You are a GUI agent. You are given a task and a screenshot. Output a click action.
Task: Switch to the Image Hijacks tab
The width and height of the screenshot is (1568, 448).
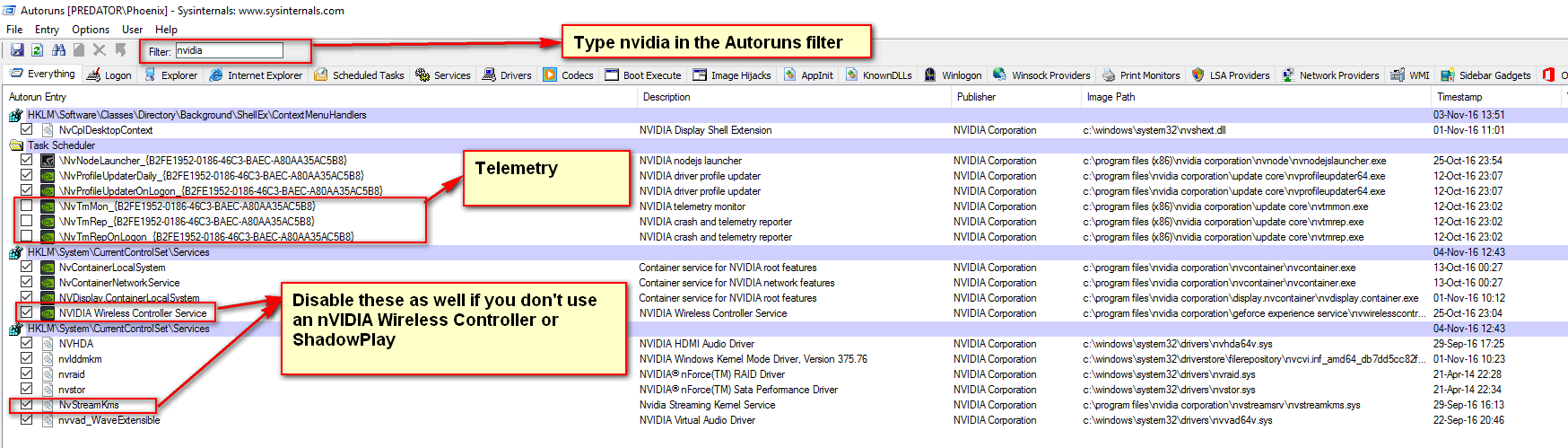tap(731, 75)
